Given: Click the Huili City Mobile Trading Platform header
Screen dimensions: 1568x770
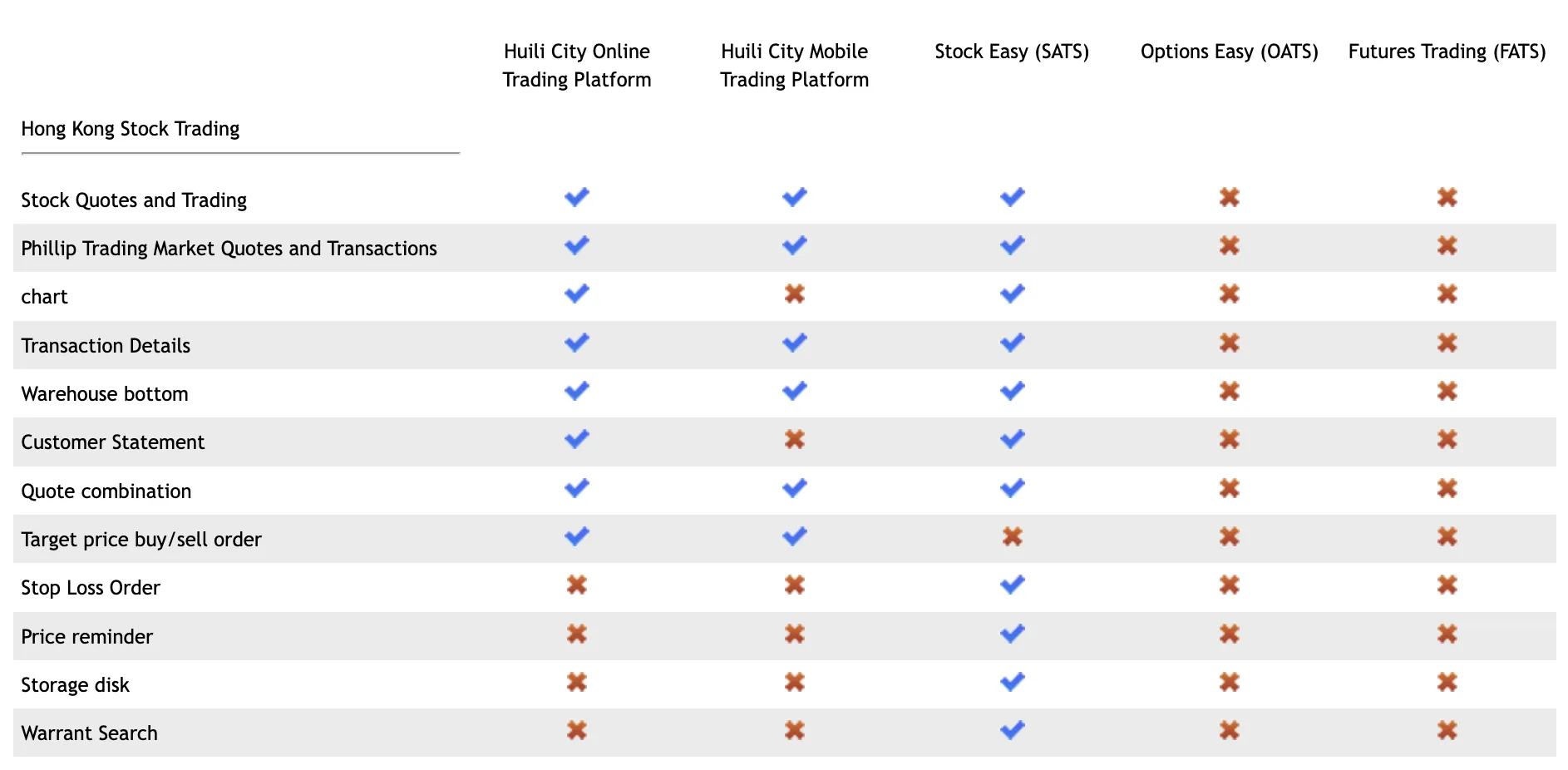Looking at the screenshot, I should (794, 65).
